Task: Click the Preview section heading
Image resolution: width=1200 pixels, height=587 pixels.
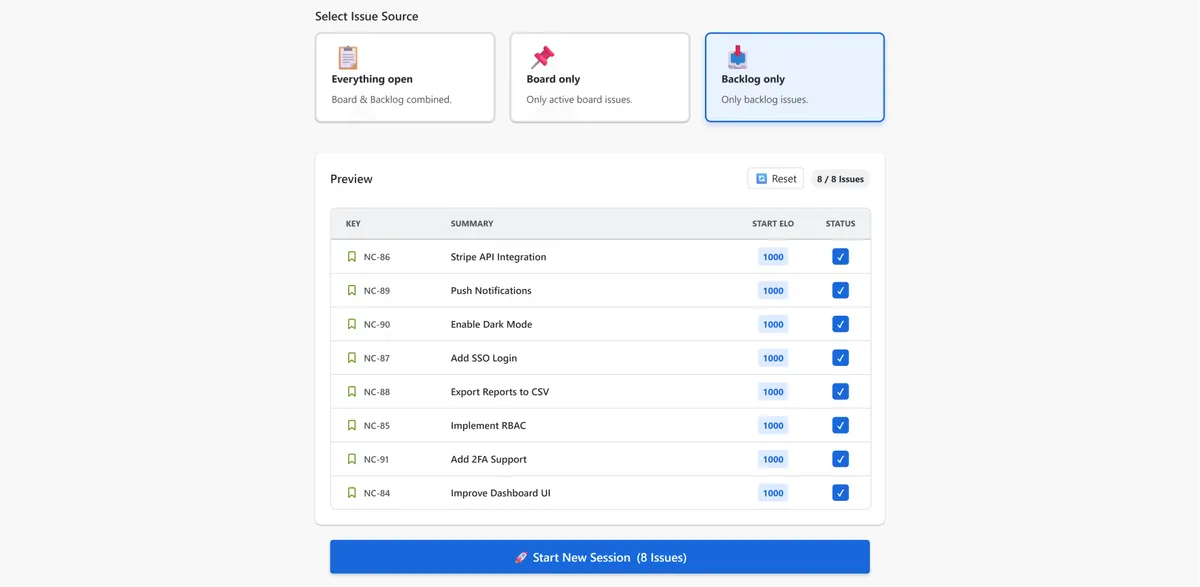Action: [x=351, y=179]
